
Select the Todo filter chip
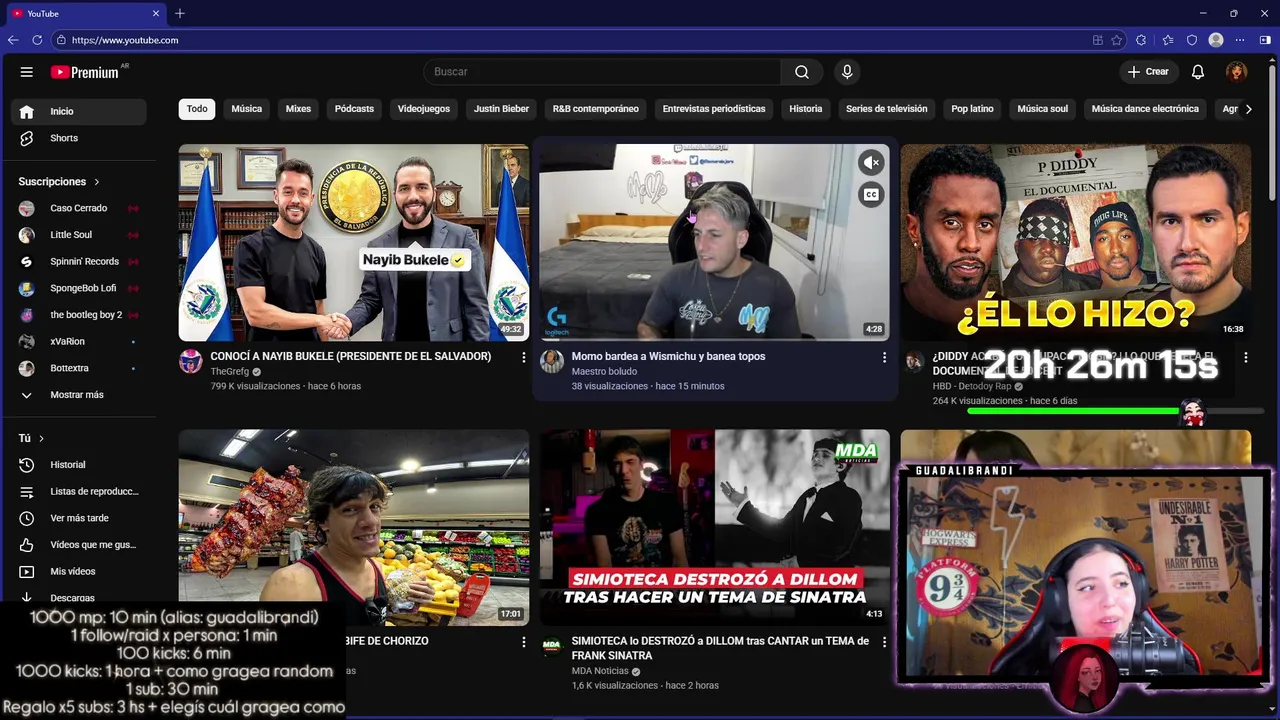pyautogui.click(x=197, y=109)
